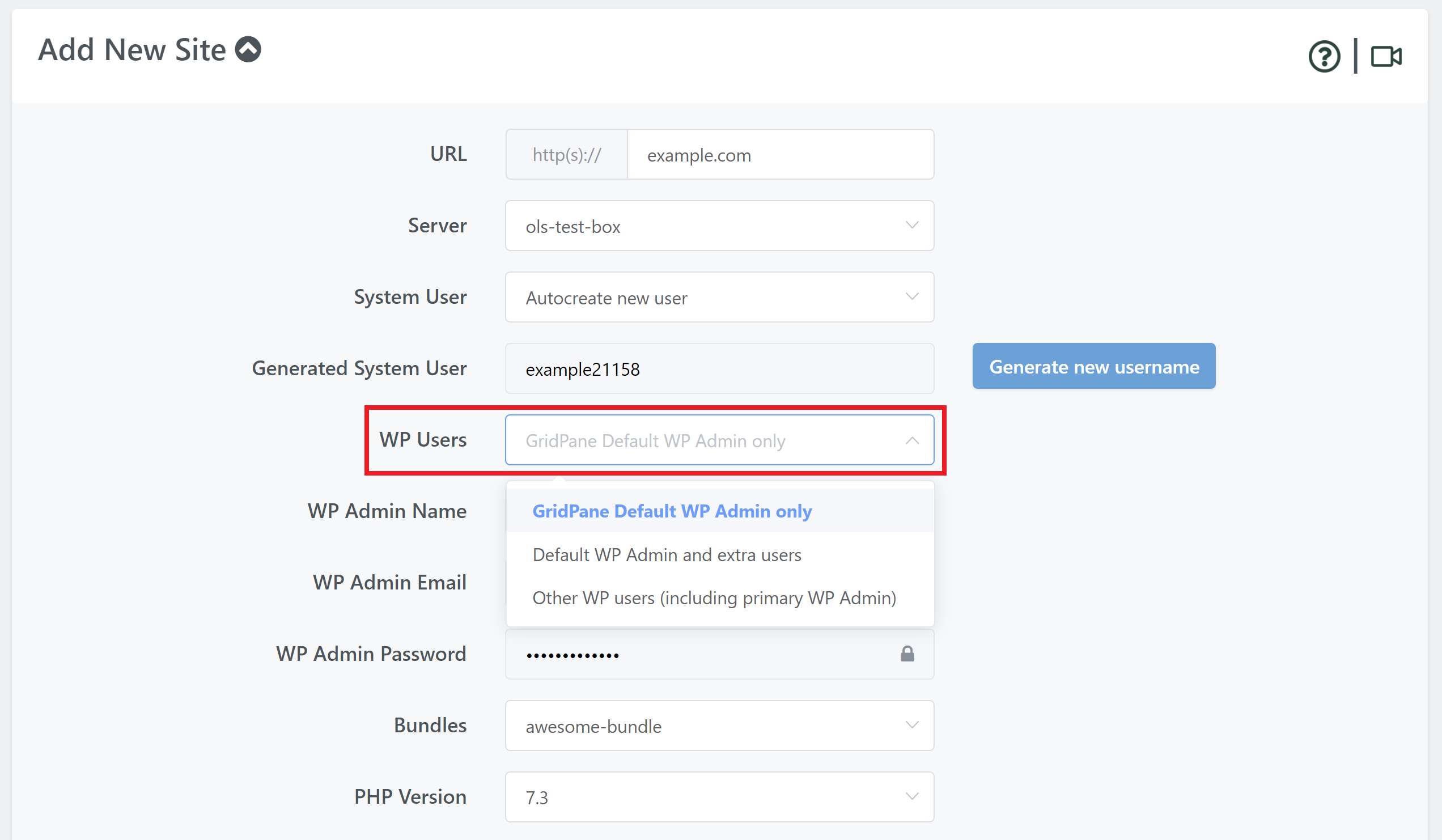Click the lock icon in WP Admin Password
Viewport: 1442px width, 840px height.
[907, 654]
